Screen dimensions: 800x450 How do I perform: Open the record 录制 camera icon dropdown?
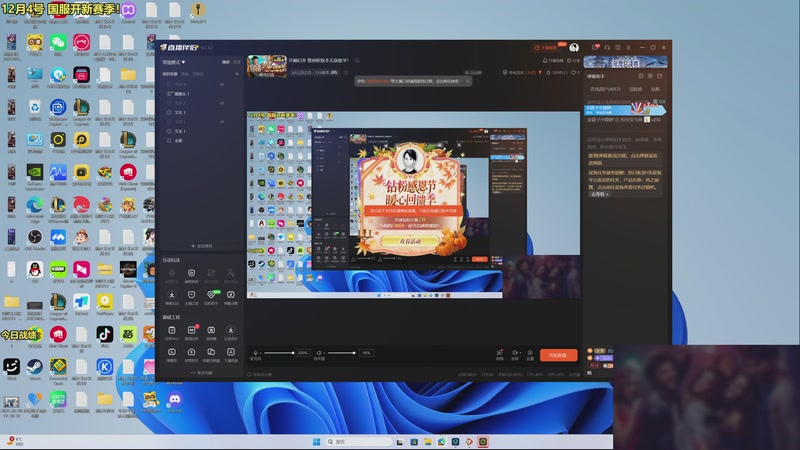pos(515,354)
